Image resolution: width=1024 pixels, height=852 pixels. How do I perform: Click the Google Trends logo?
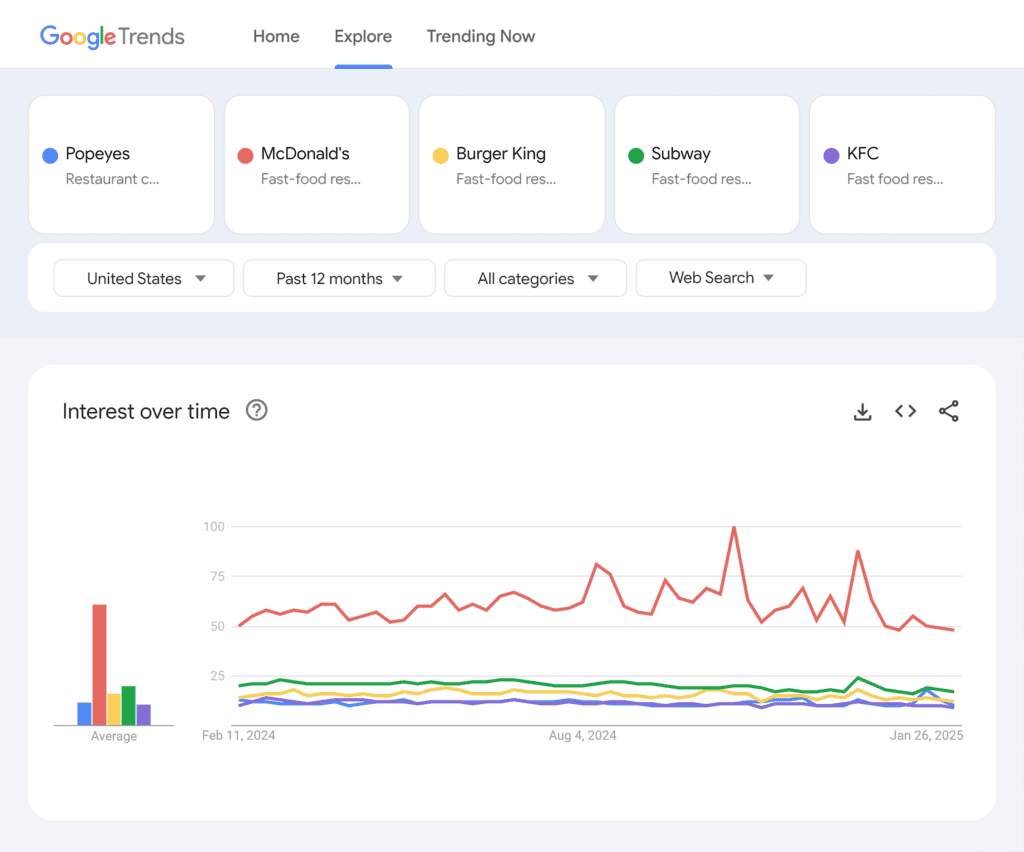[112, 37]
